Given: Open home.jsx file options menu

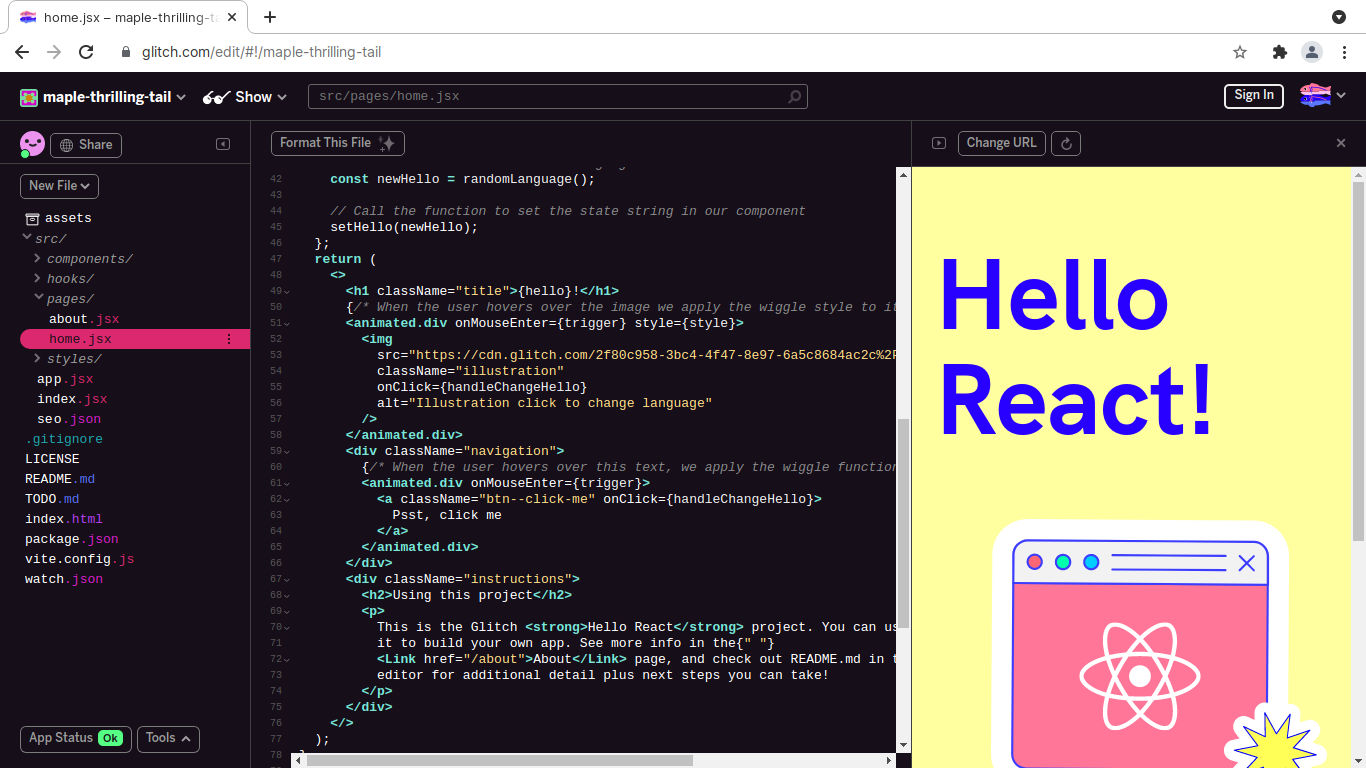Looking at the screenshot, I should pyautogui.click(x=229, y=339).
